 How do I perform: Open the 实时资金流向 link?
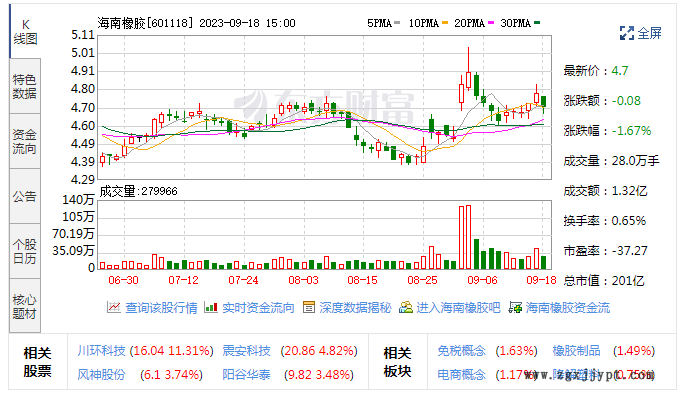coord(258,308)
